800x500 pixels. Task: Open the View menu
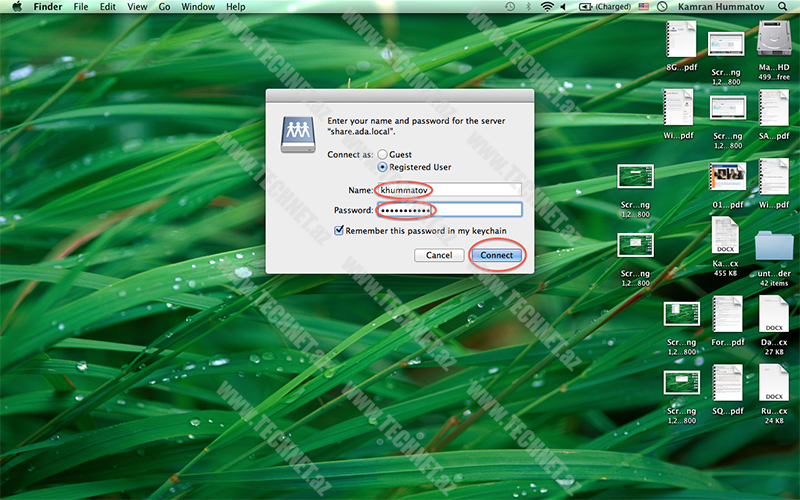click(137, 7)
